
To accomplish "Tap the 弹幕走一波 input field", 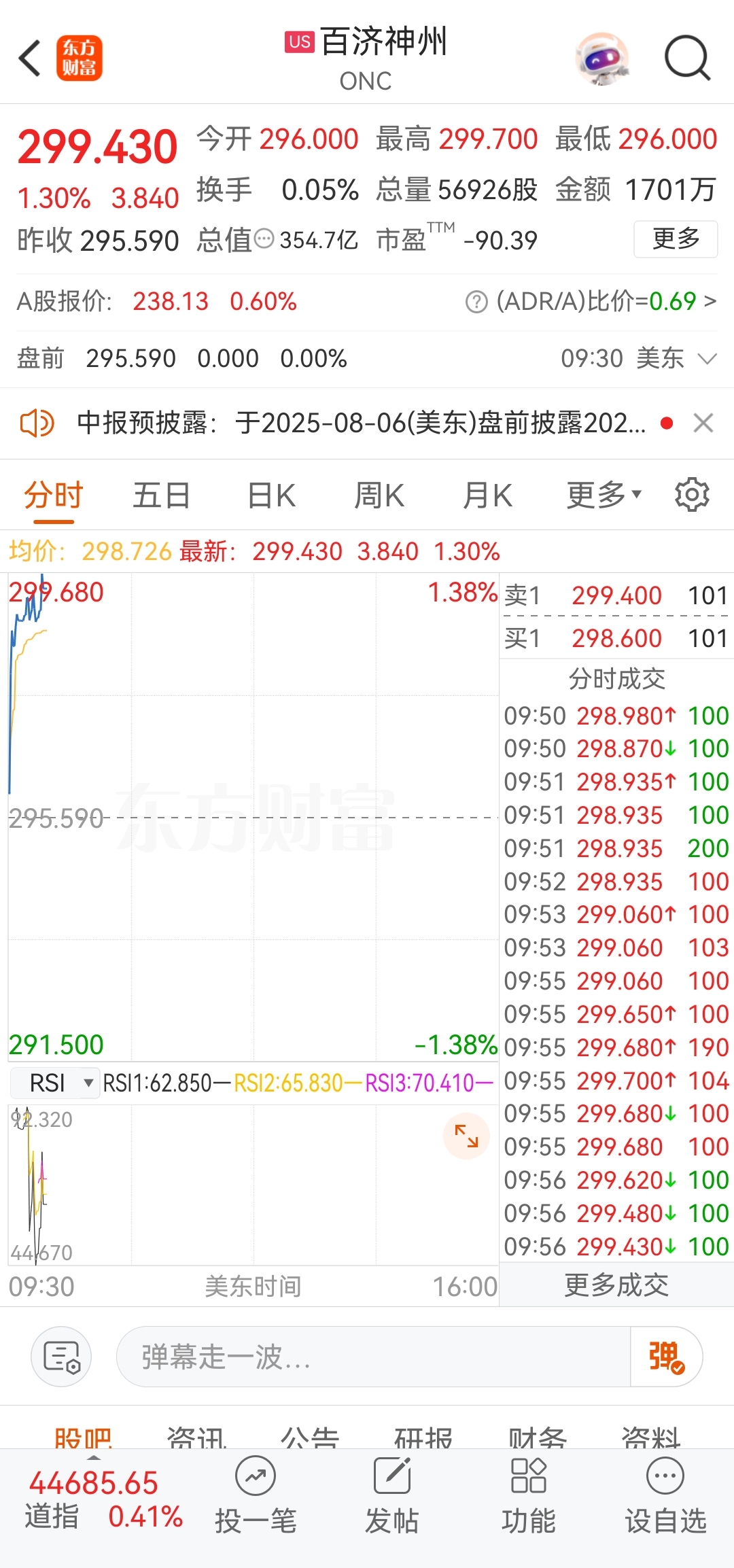I will tap(374, 1357).
